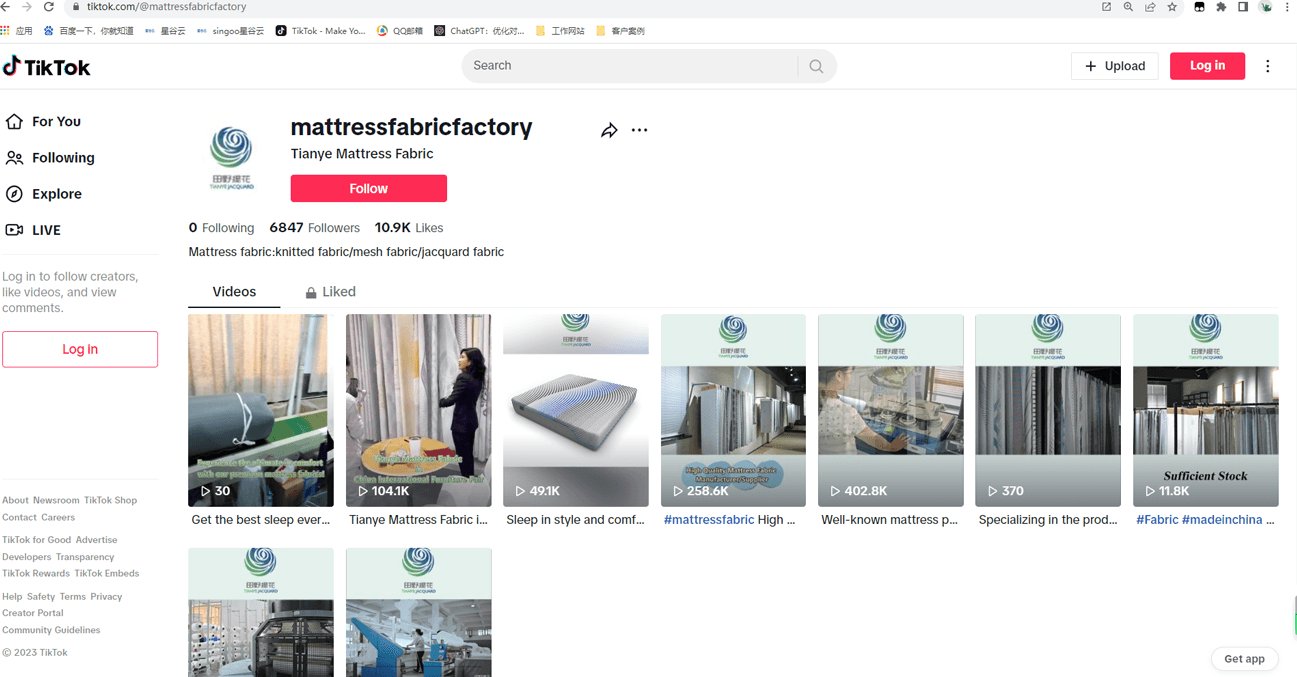Viewport: 1297px width, 677px height.
Task: Open the TikTok for Good footer link
Action: click(37, 540)
